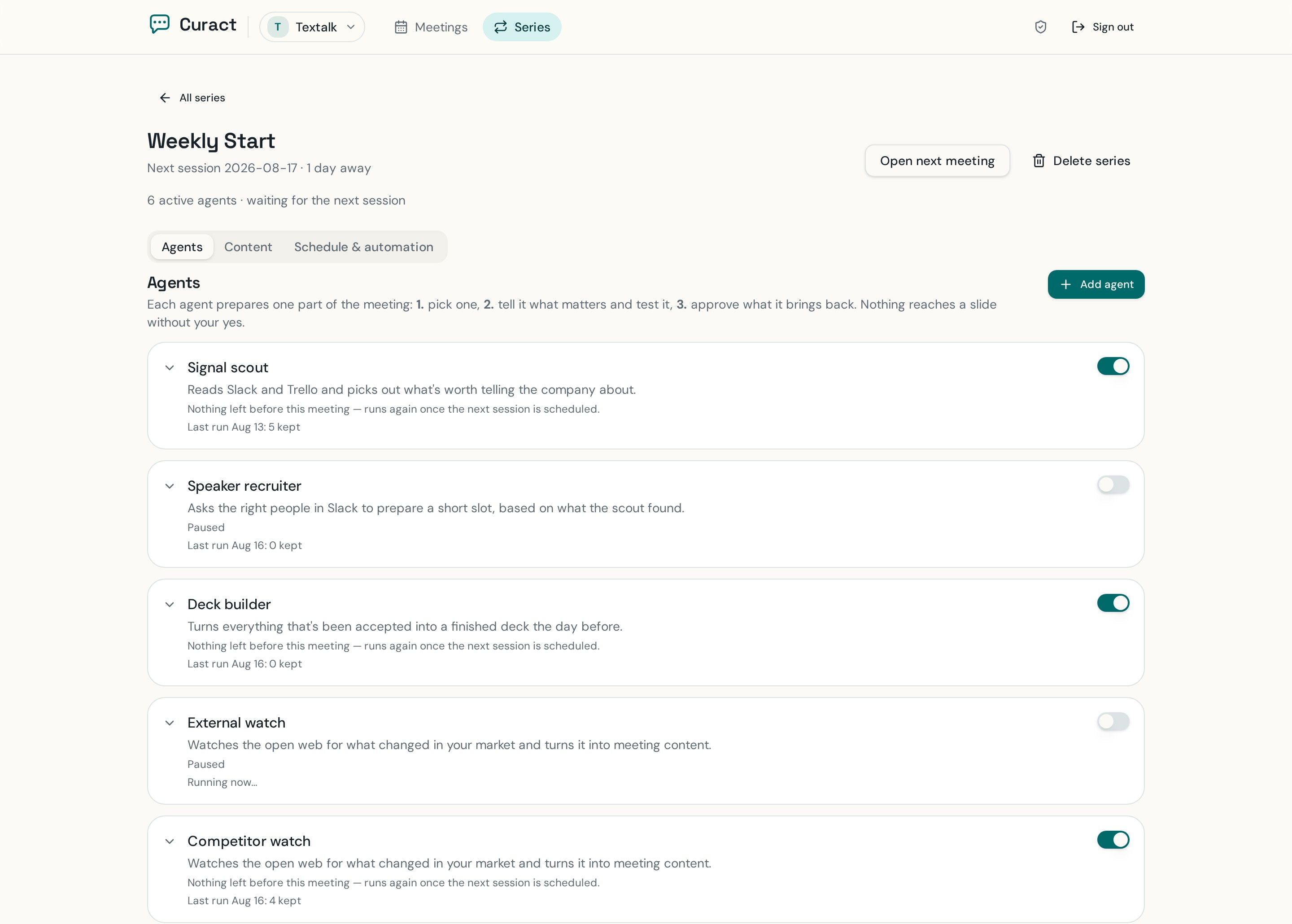Click 'Next session 2026-08-17' text

point(222,168)
